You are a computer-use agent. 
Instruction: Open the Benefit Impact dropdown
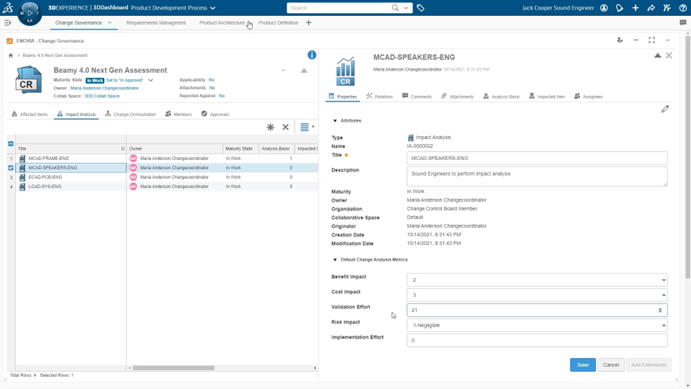(x=537, y=280)
